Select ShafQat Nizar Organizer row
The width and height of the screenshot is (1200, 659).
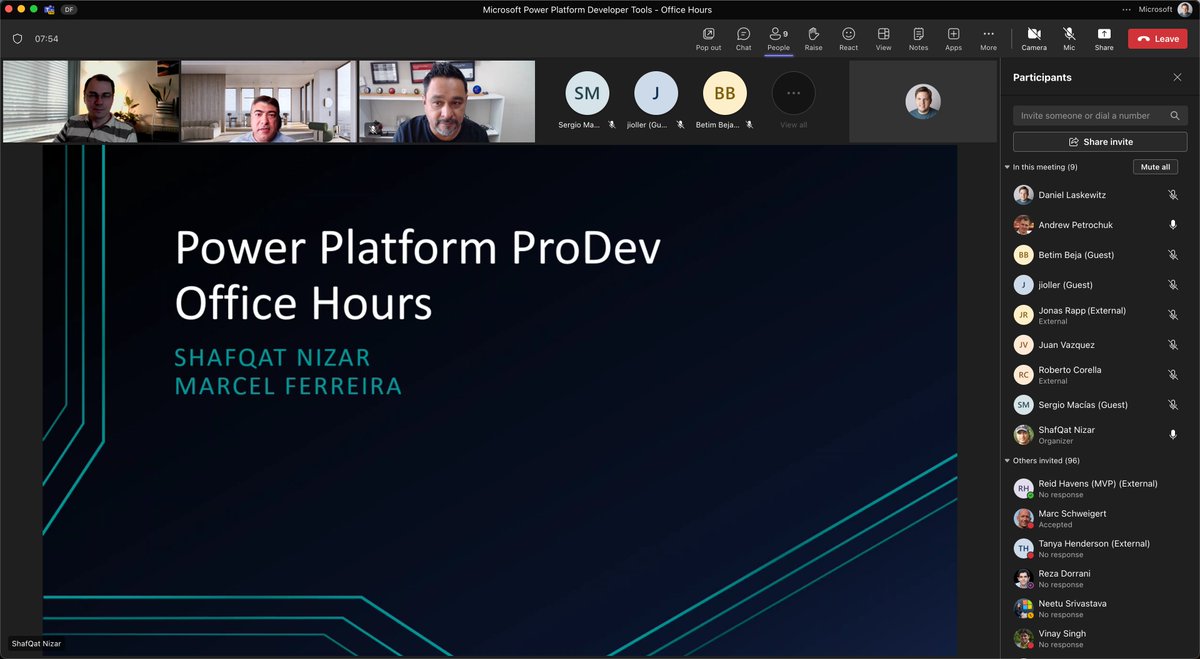(1099, 435)
